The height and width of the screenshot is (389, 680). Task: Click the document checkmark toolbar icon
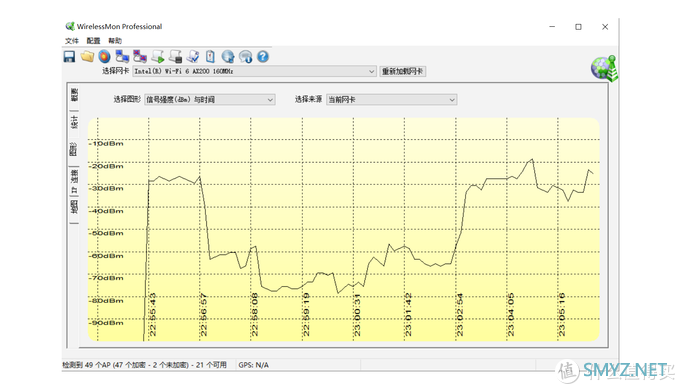click(x=193, y=57)
